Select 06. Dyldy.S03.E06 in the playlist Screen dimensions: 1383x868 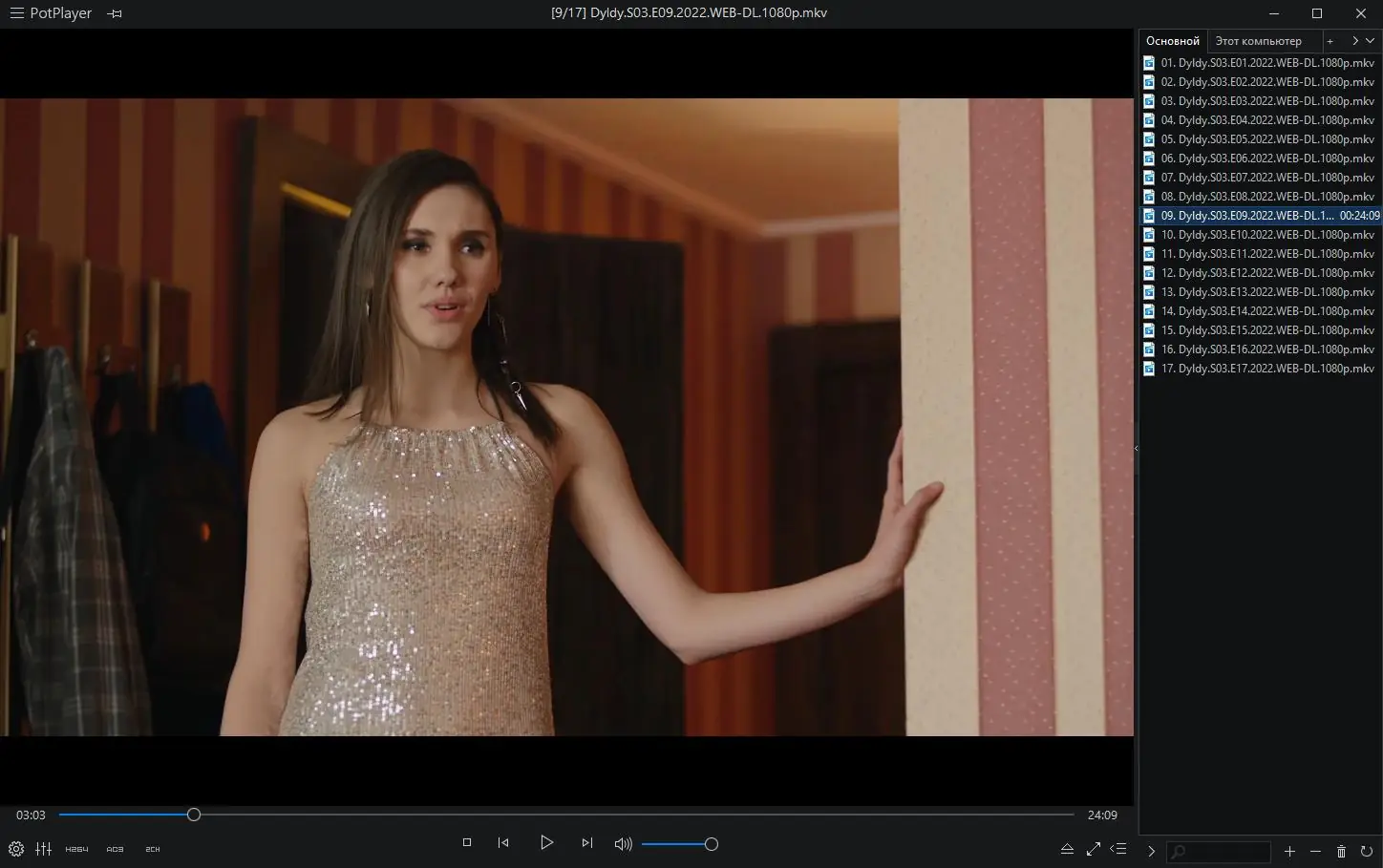coord(1261,159)
